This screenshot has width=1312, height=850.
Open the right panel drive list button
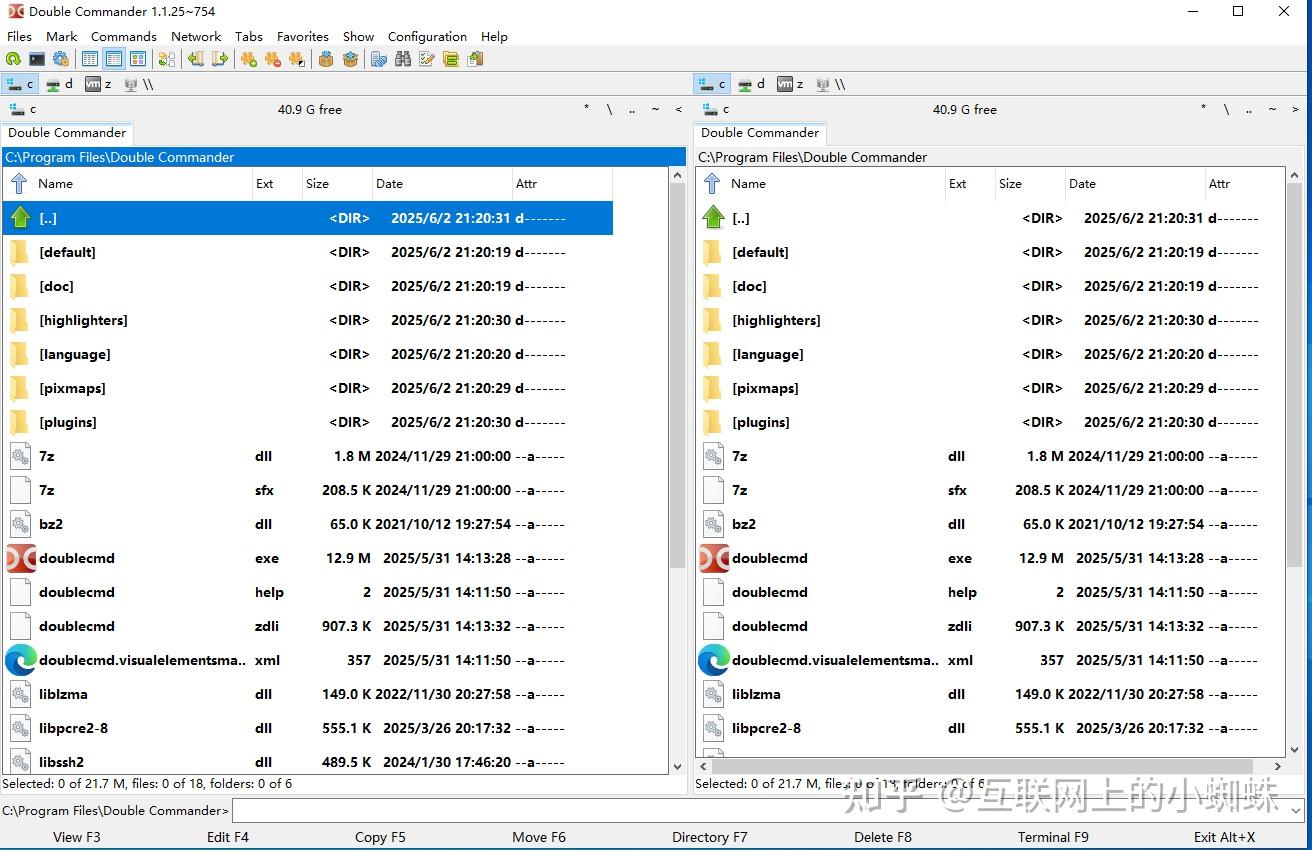pos(714,109)
